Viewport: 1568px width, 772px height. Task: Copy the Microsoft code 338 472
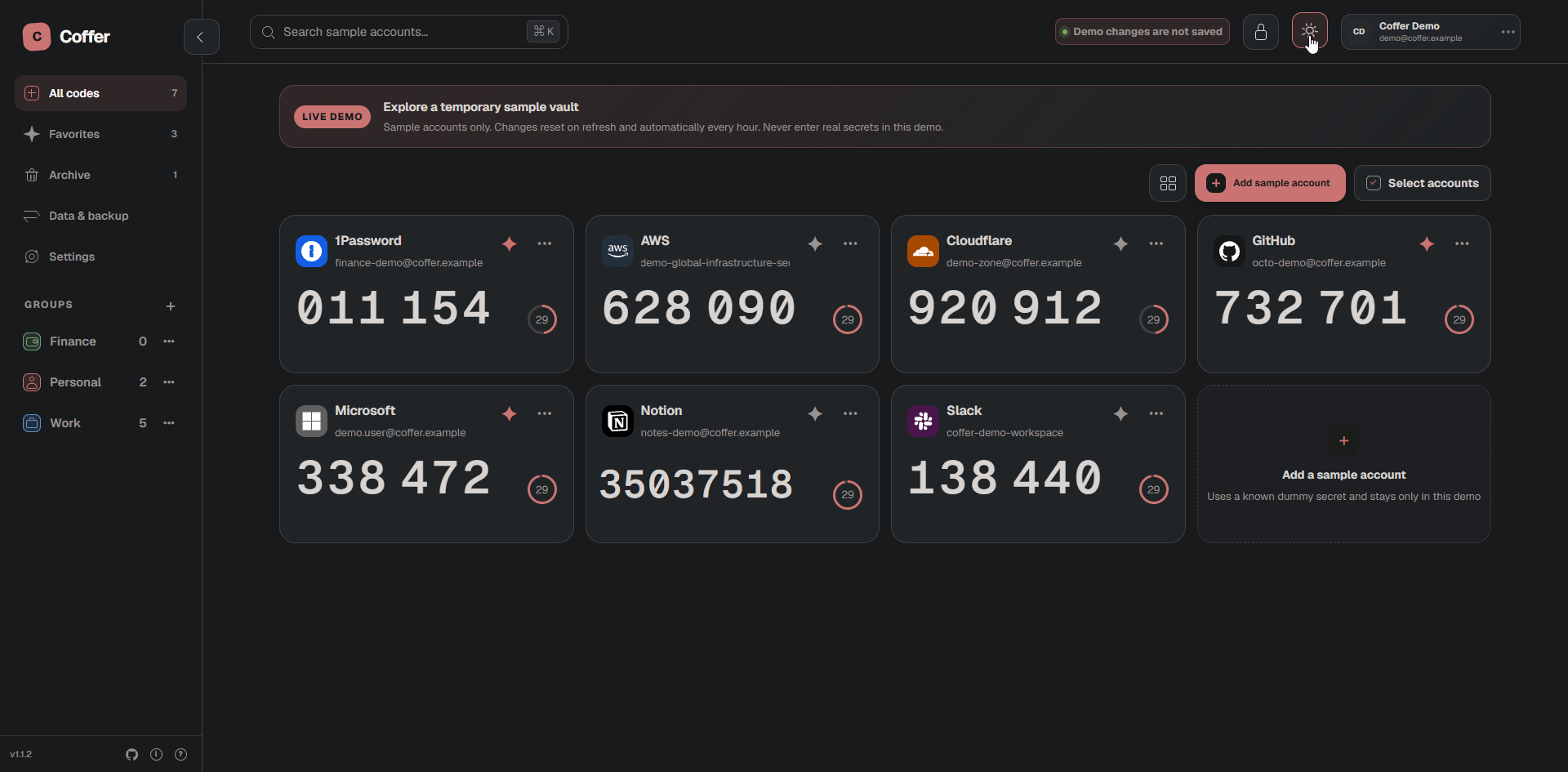(394, 479)
